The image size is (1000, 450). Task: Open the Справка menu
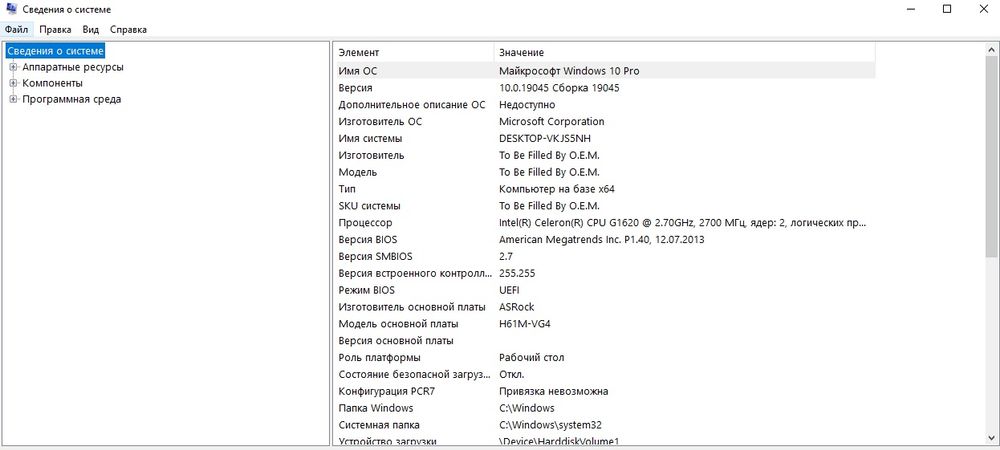click(128, 29)
